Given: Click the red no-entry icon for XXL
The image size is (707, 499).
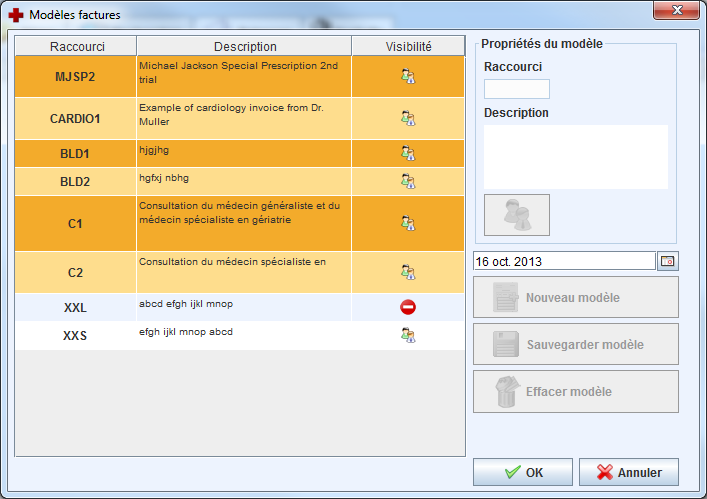Looking at the screenshot, I should coord(408,307).
